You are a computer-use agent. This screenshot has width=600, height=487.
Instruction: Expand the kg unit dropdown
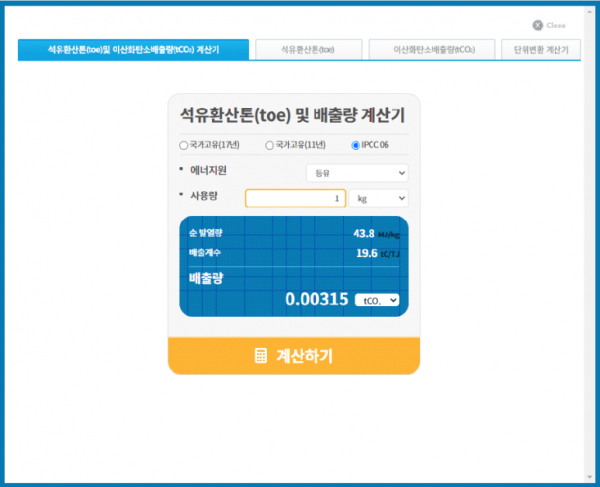[x=378, y=198]
